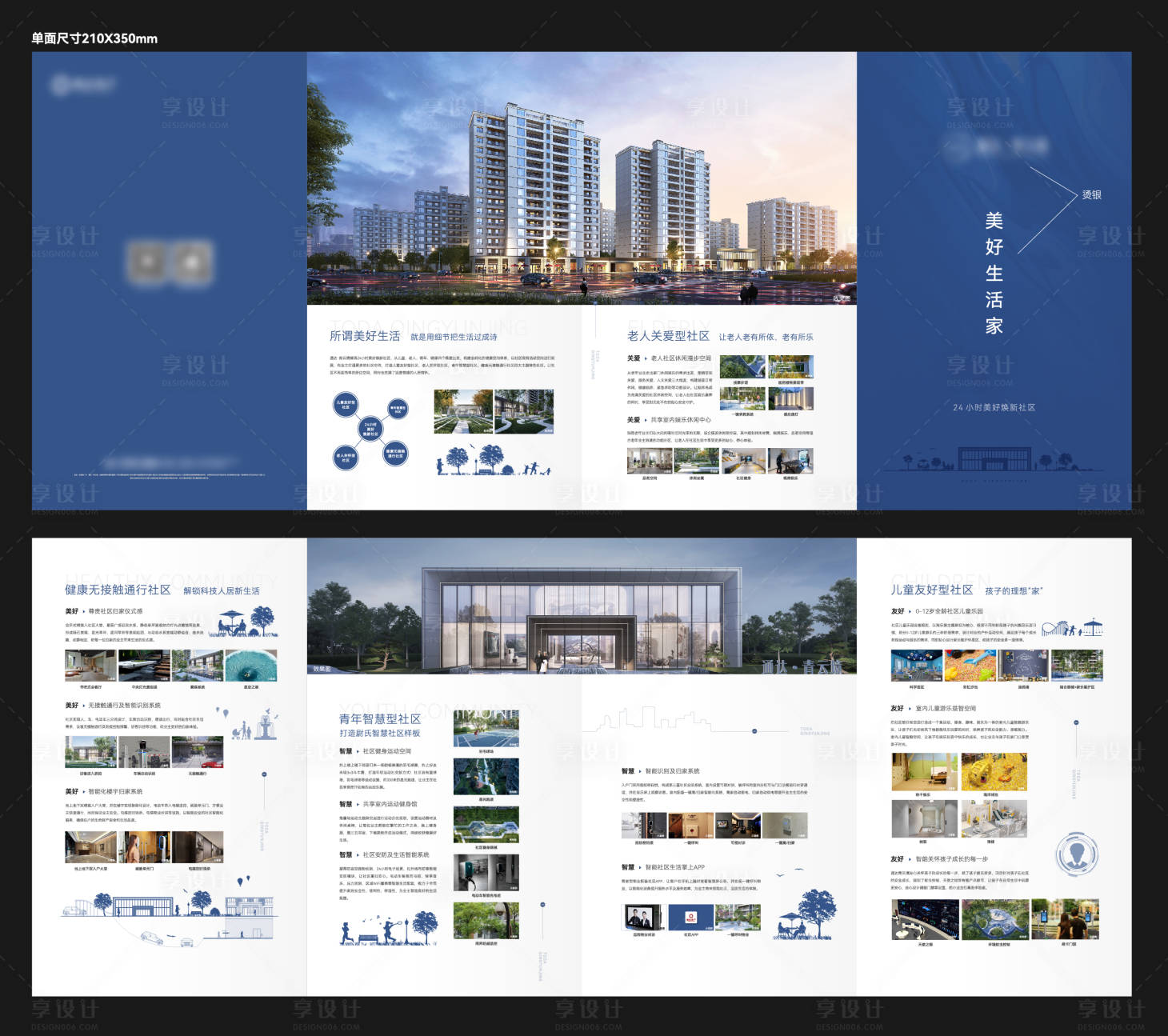The width and height of the screenshot is (1168, 1036).
Task: Click the heading 儿童友好型社区
Action: pos(931,590)
